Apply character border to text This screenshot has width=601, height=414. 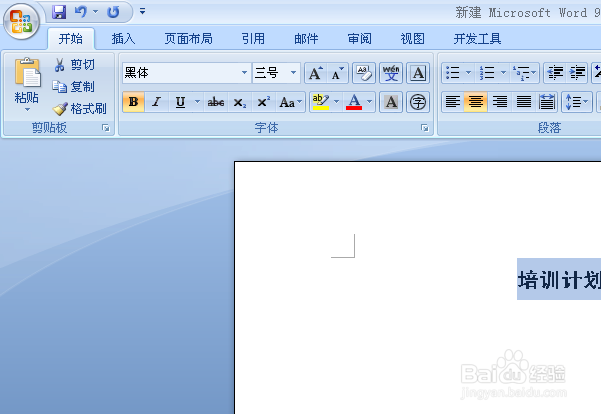[418, 73]
